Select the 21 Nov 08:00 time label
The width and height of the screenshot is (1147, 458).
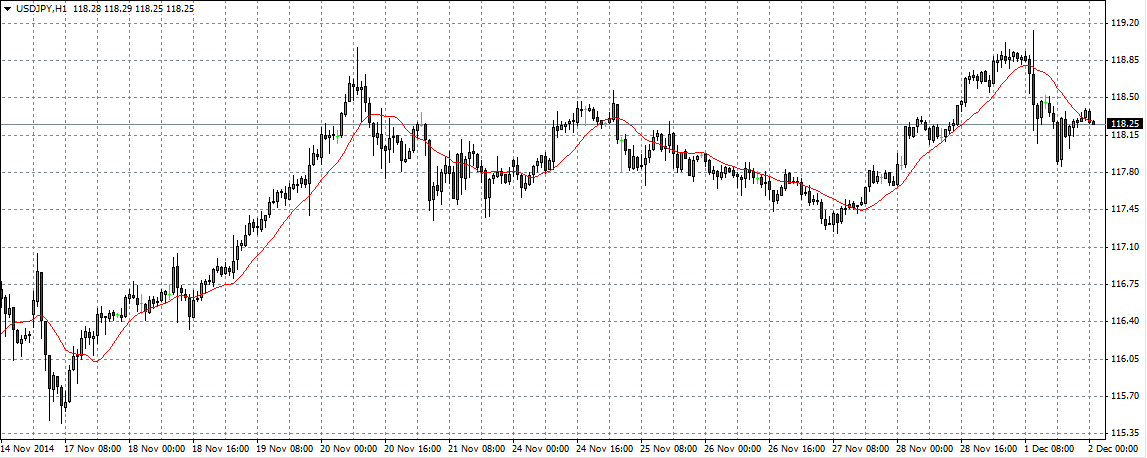(x=477, y=449)
